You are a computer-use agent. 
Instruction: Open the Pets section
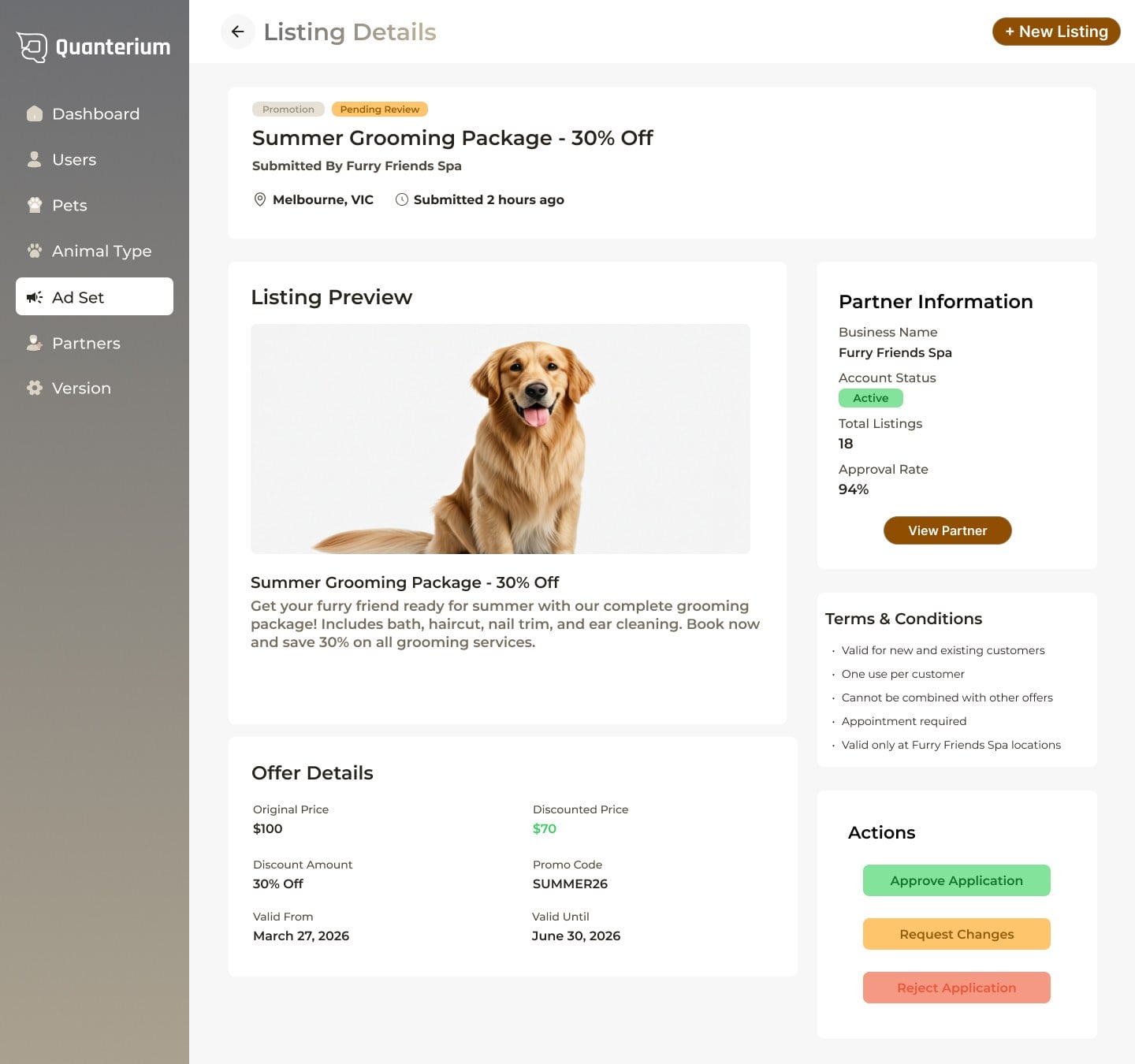pyautogui.click(x=95, y=205)
